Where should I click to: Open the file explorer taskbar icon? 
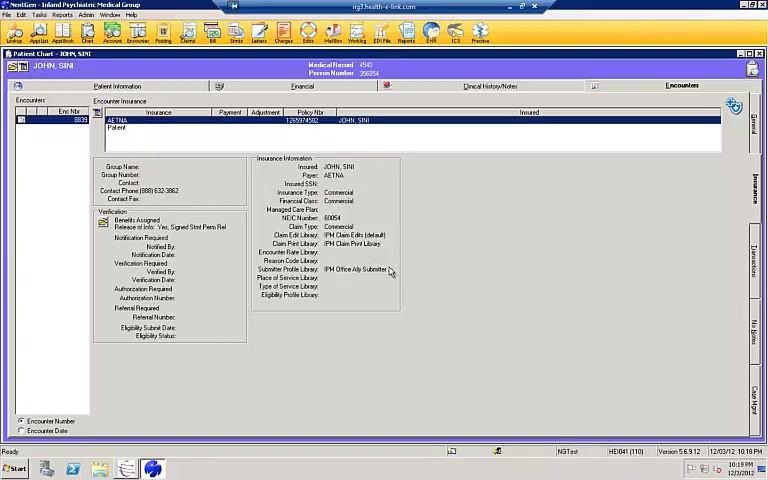(x=100, y=469)
